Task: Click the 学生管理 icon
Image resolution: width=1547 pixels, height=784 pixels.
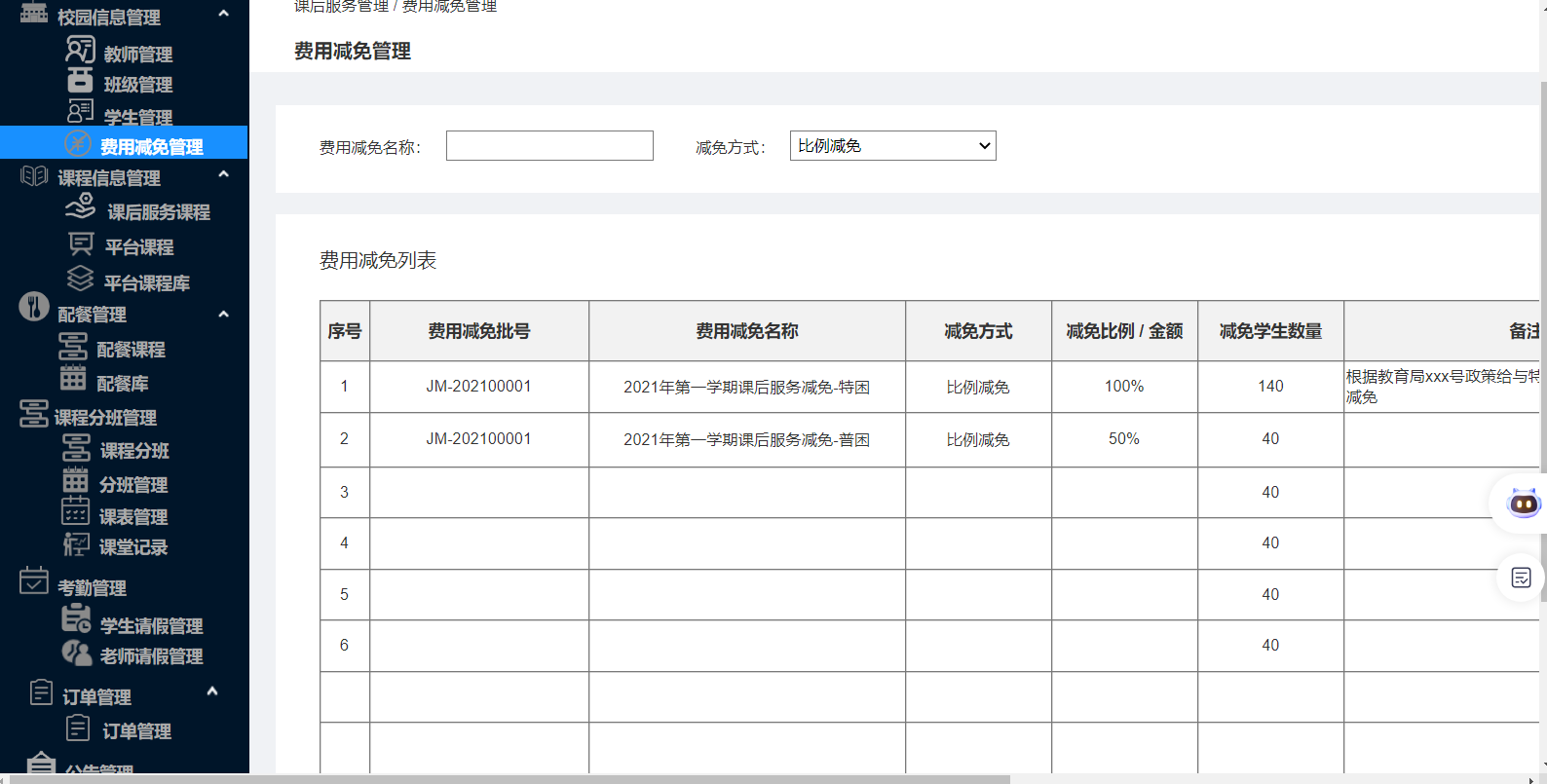Action: coord(80,111)
